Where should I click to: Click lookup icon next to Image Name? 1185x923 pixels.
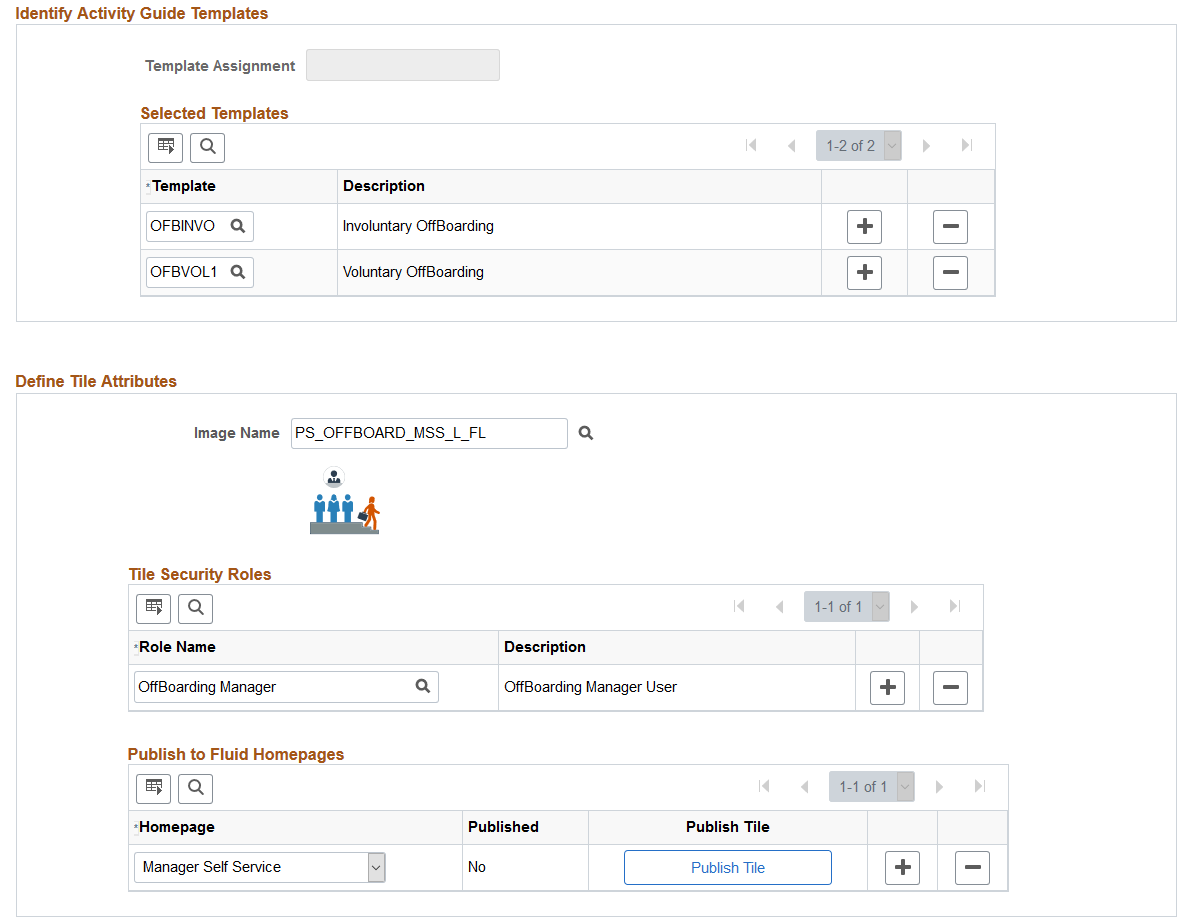(586, 433)
